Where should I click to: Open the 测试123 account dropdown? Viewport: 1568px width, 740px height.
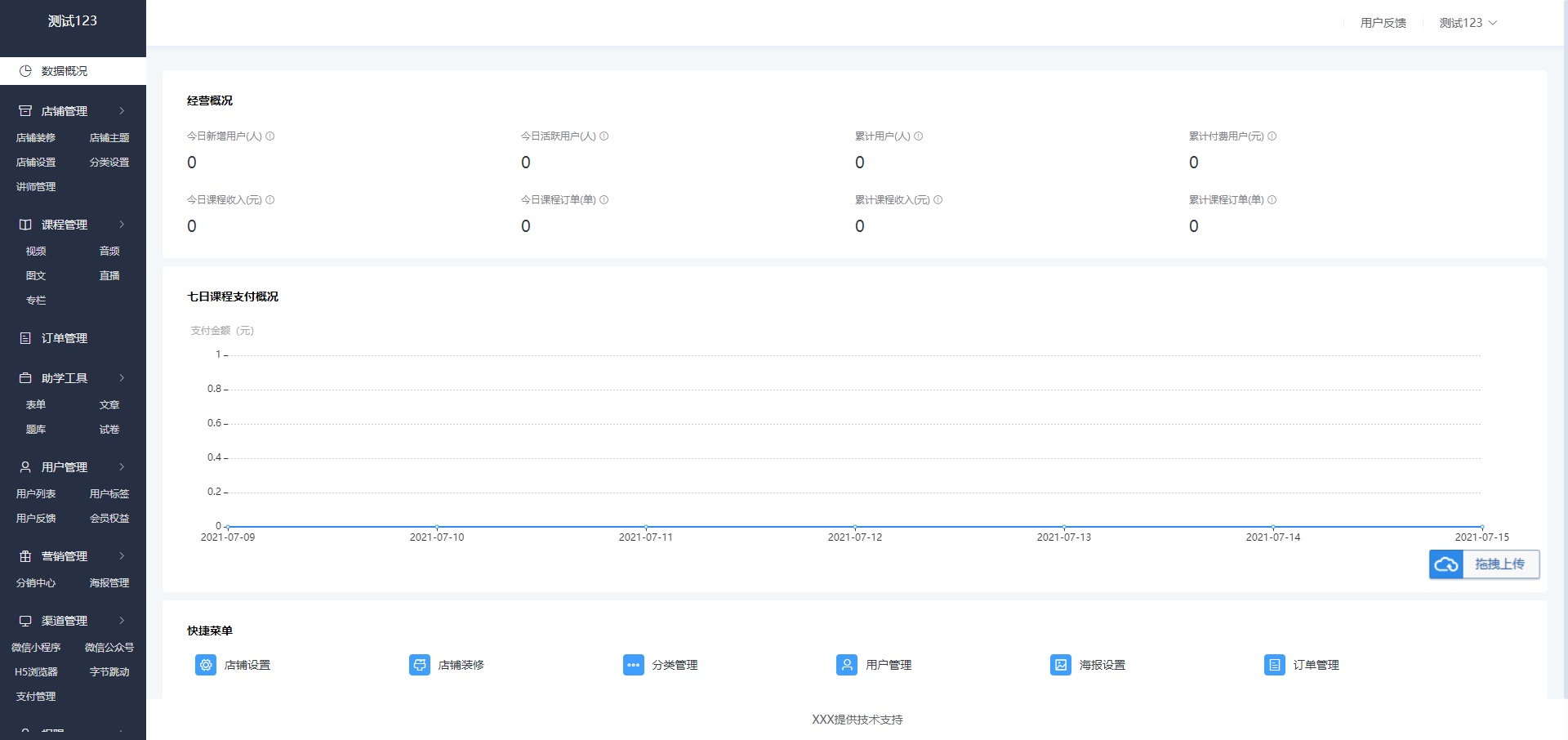point(1468,23)
